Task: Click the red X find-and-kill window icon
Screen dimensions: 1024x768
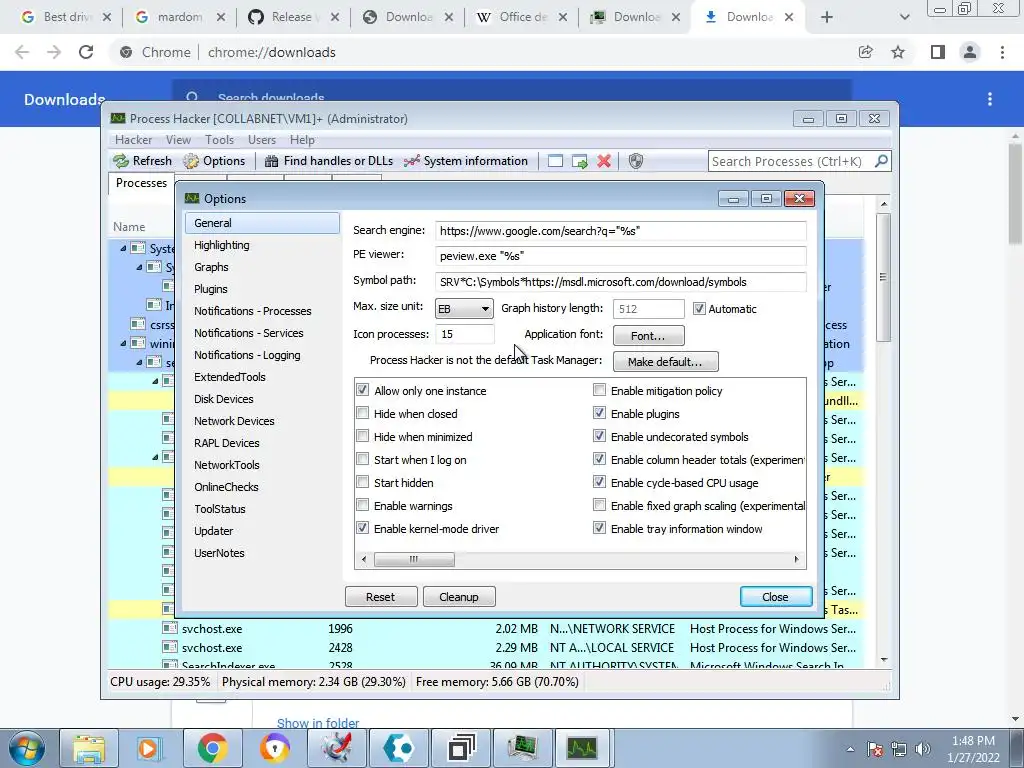Action: coord(604,161)
